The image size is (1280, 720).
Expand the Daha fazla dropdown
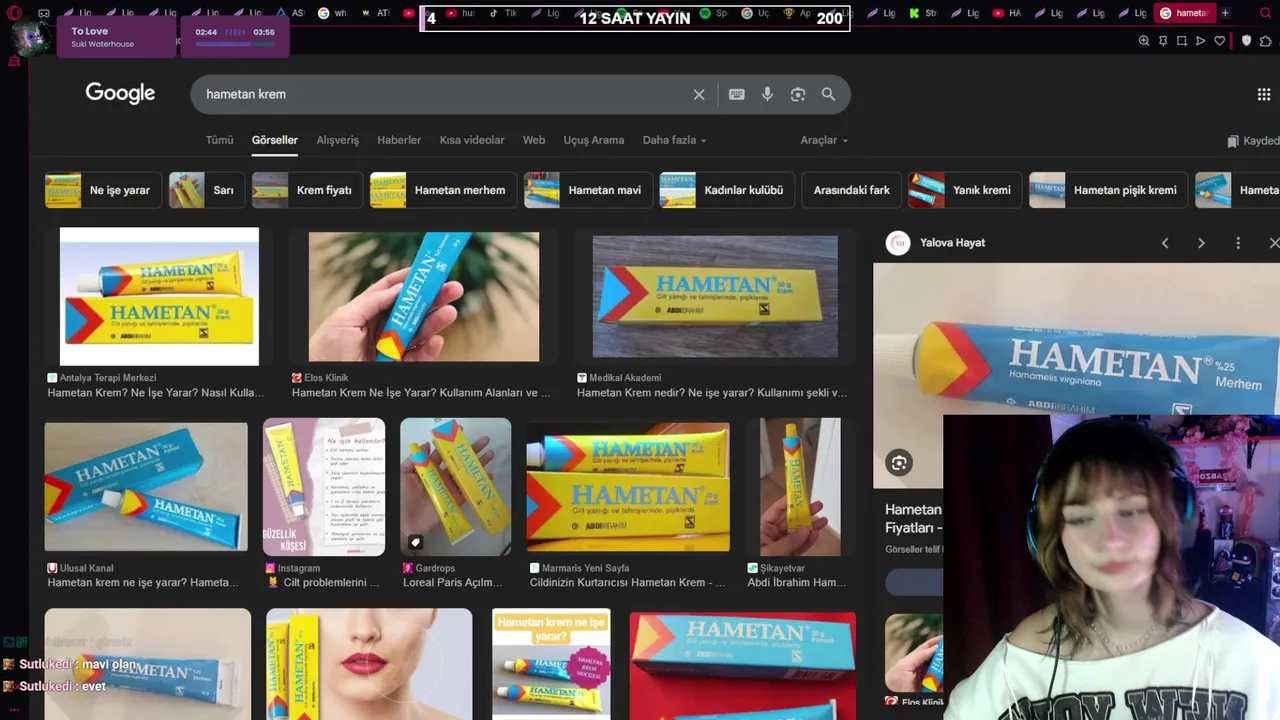(674, 140)
